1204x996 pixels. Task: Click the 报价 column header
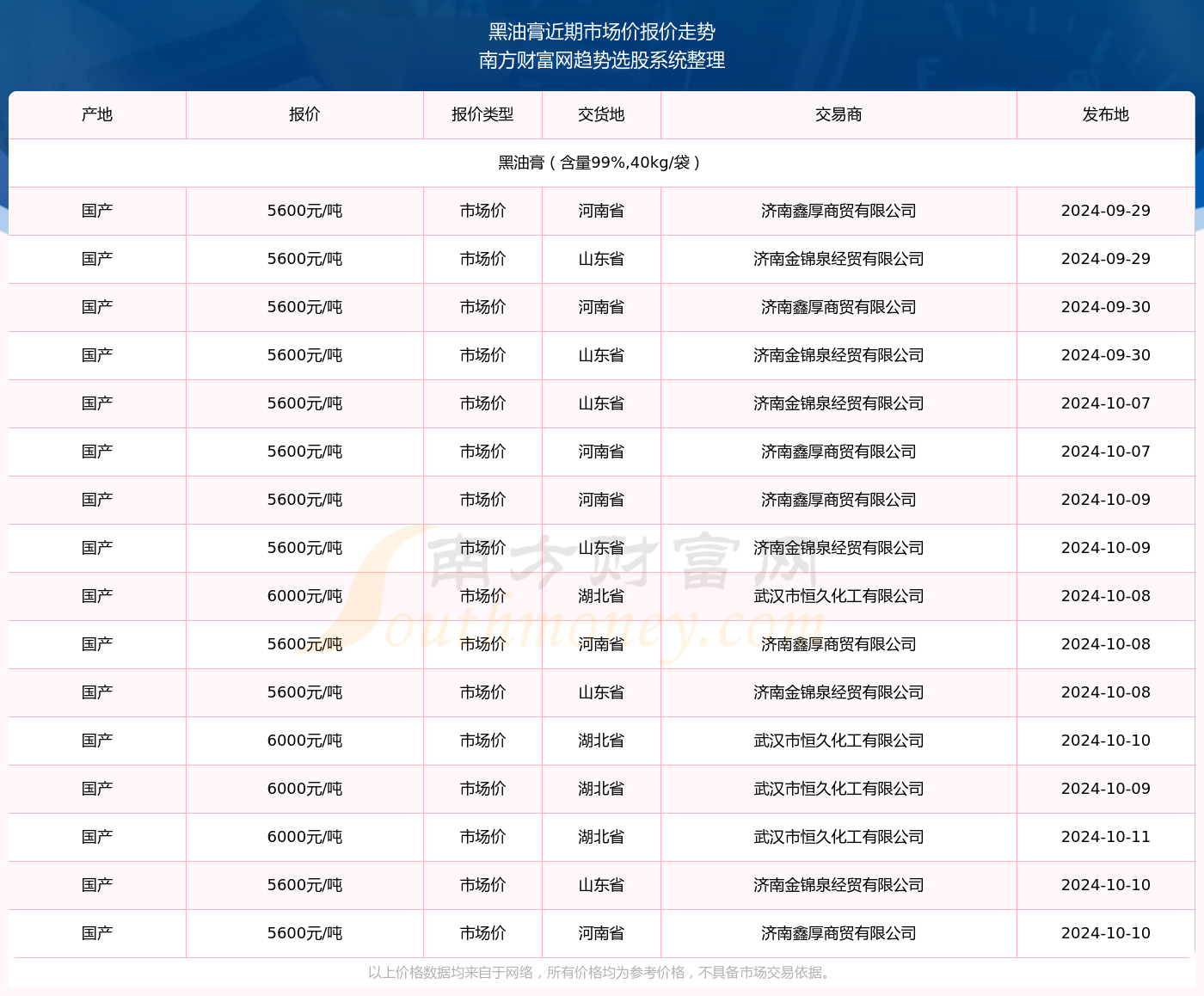(x=304, y=114)
